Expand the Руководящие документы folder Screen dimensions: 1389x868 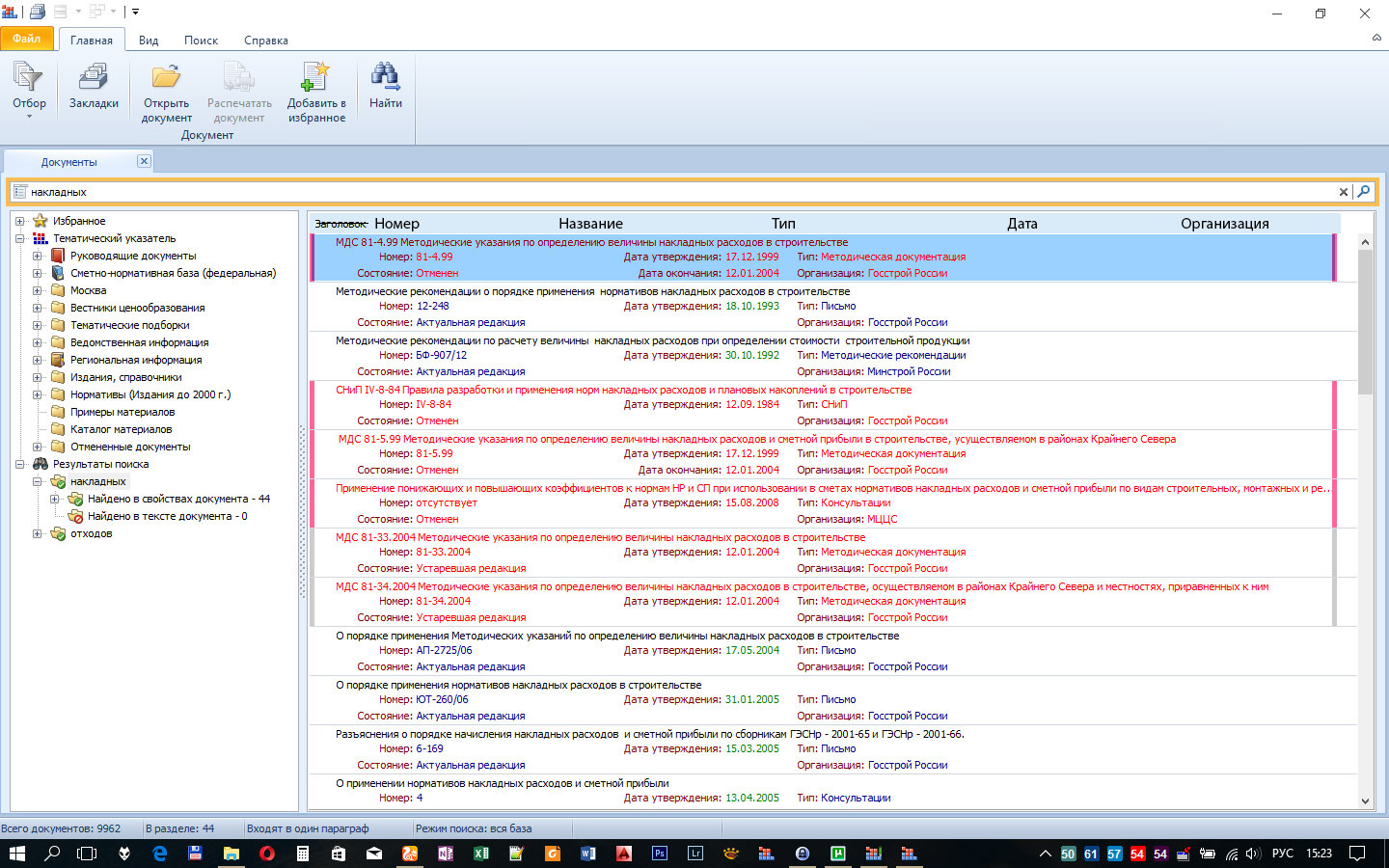pos(37,256)
